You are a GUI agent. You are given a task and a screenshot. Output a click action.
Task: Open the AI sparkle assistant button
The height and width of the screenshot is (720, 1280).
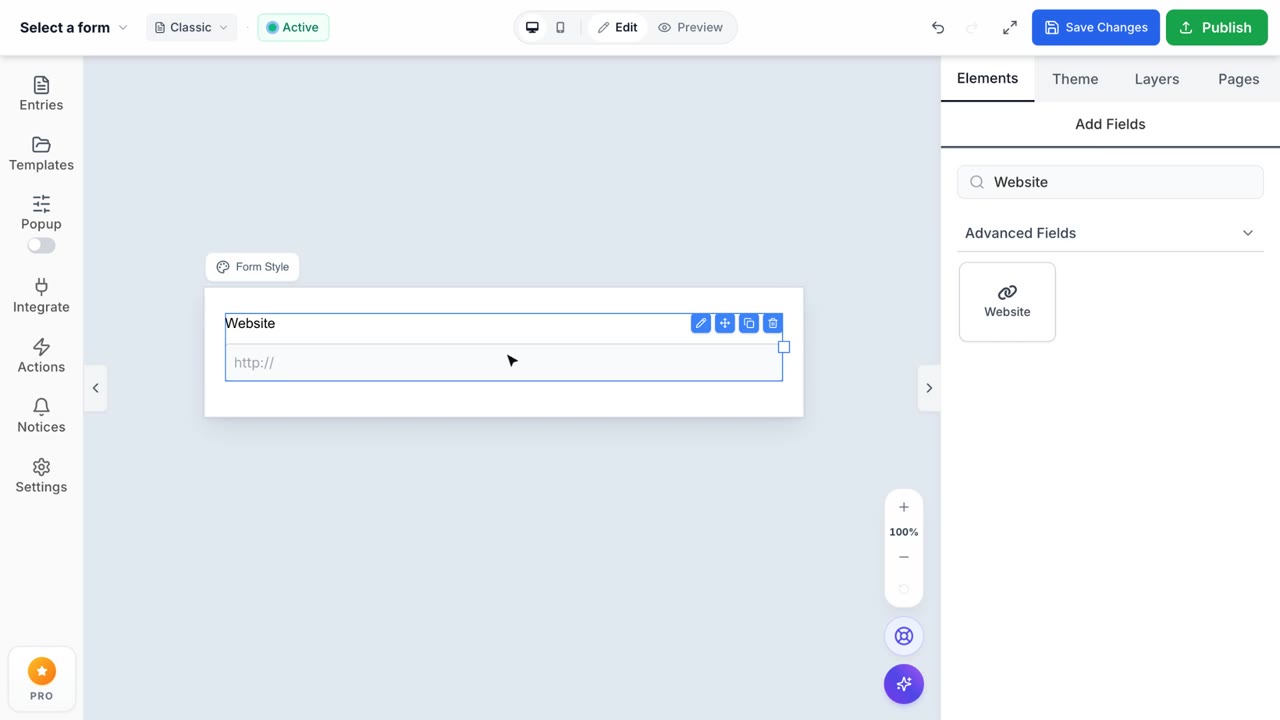click(x=904, y=684)
